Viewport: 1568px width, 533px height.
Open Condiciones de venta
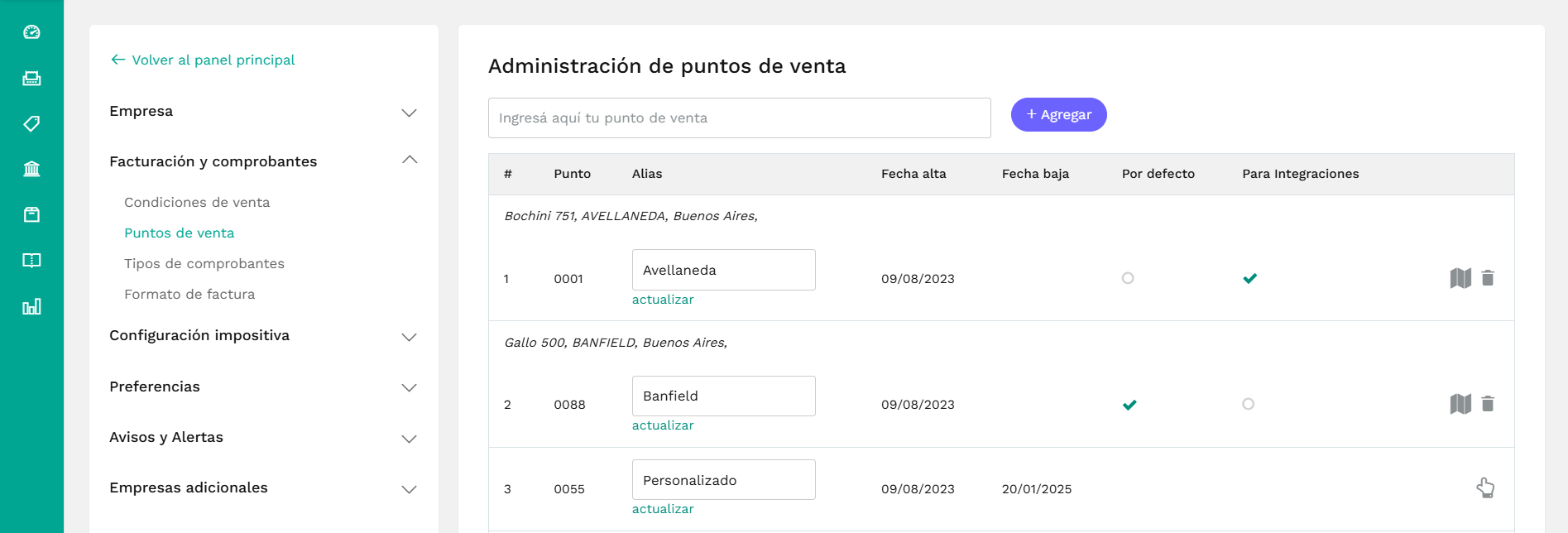[x=197, y=202]
